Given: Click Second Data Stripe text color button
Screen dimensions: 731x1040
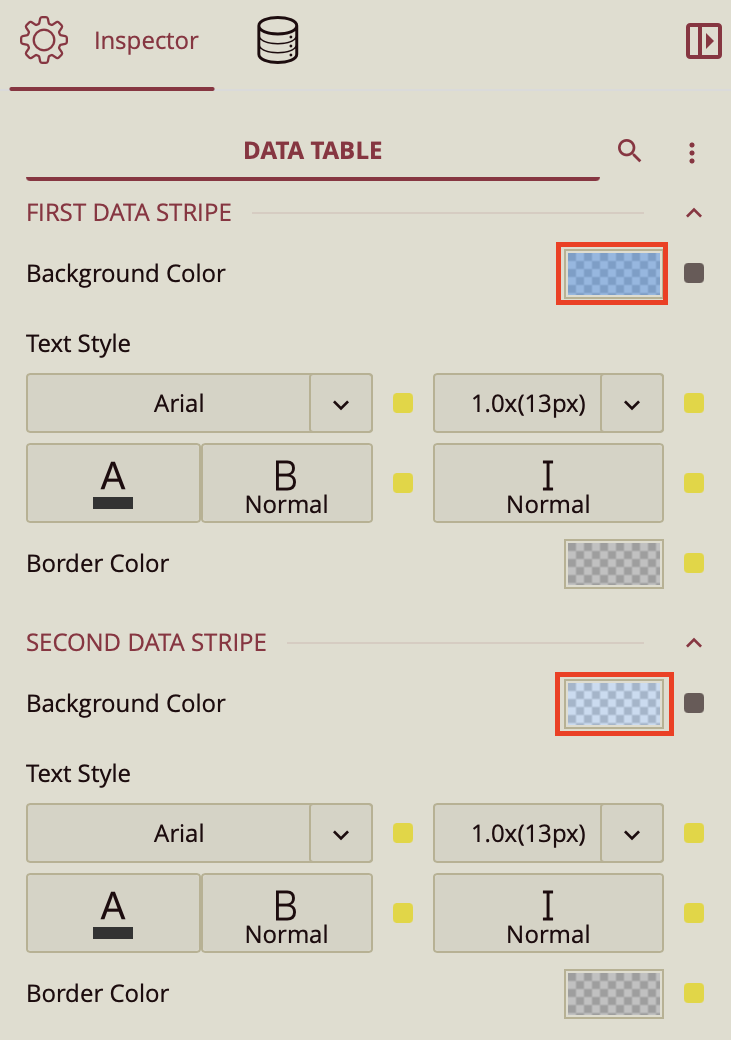Looking at the screenshot, I should pos(113,913).
